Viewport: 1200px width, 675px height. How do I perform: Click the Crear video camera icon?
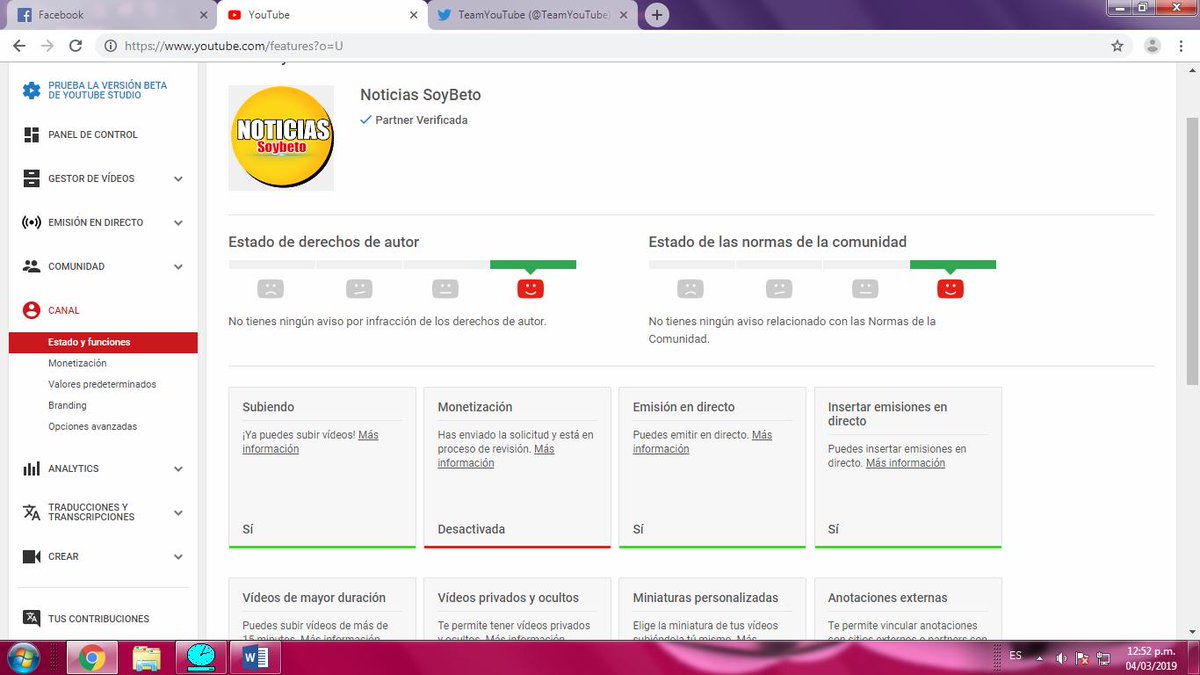click(31, 556)
